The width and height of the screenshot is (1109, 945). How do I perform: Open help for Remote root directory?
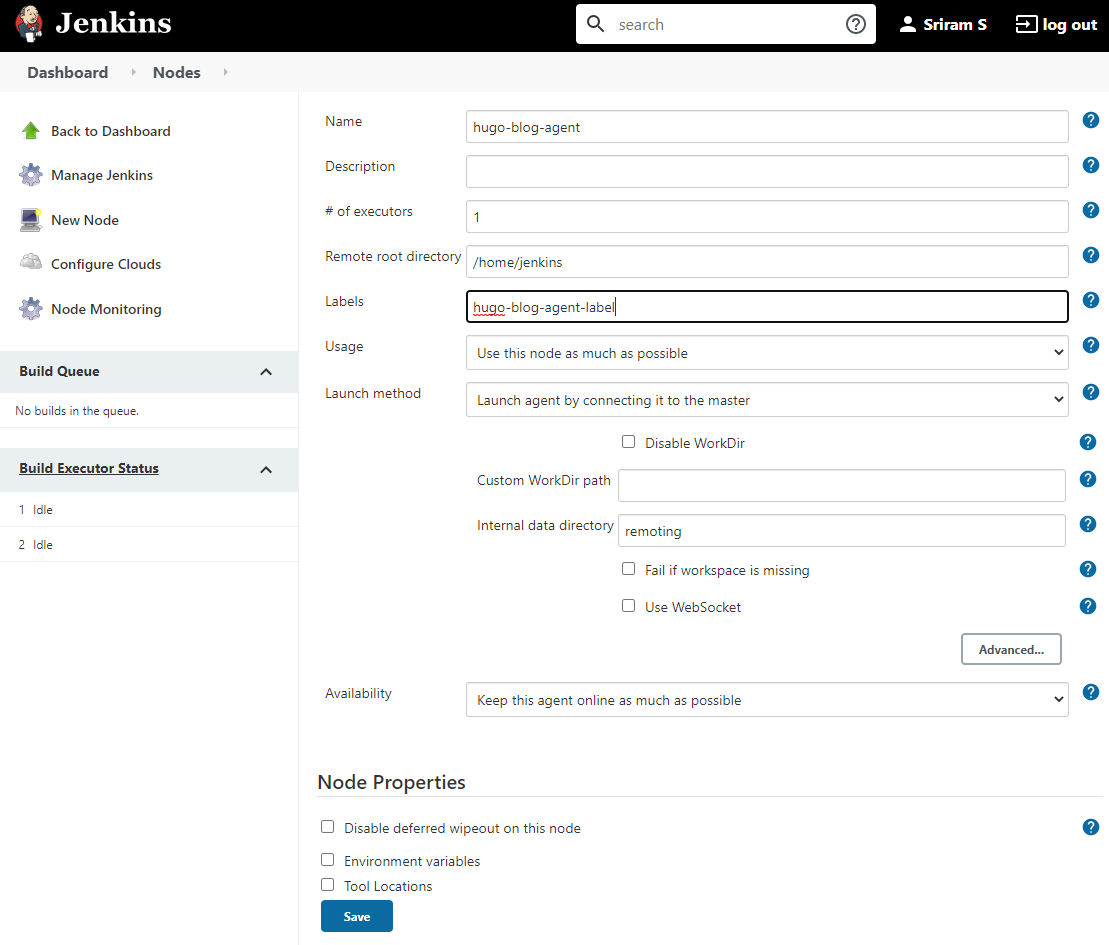(x=1091, y=255)
